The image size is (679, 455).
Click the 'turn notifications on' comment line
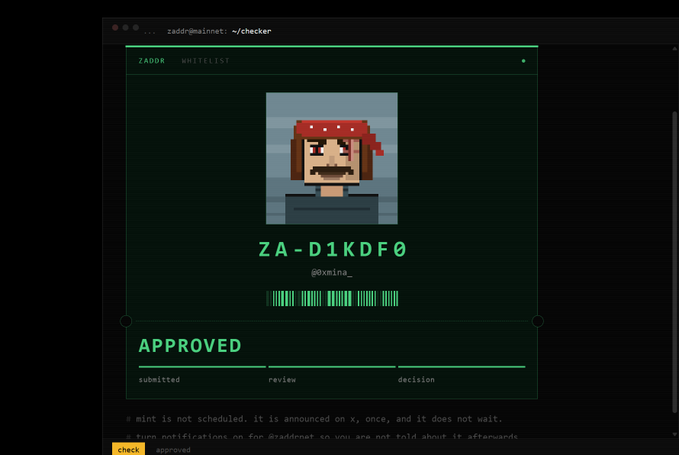tap(322, 436)
